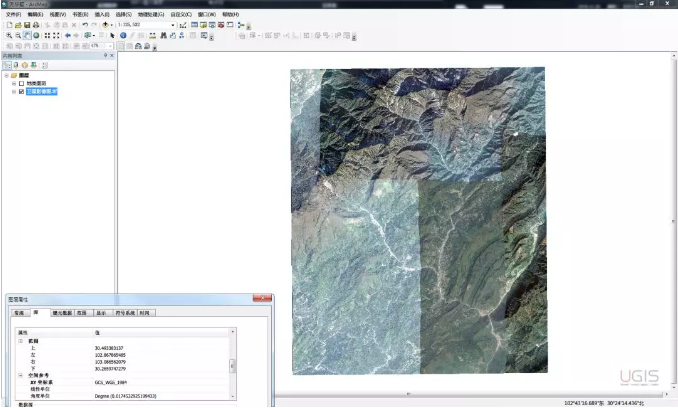The width and height of the screenshot is (678, 408).
Task: Switch to the 显示 tab in layer properties
Action: [100, 313]
